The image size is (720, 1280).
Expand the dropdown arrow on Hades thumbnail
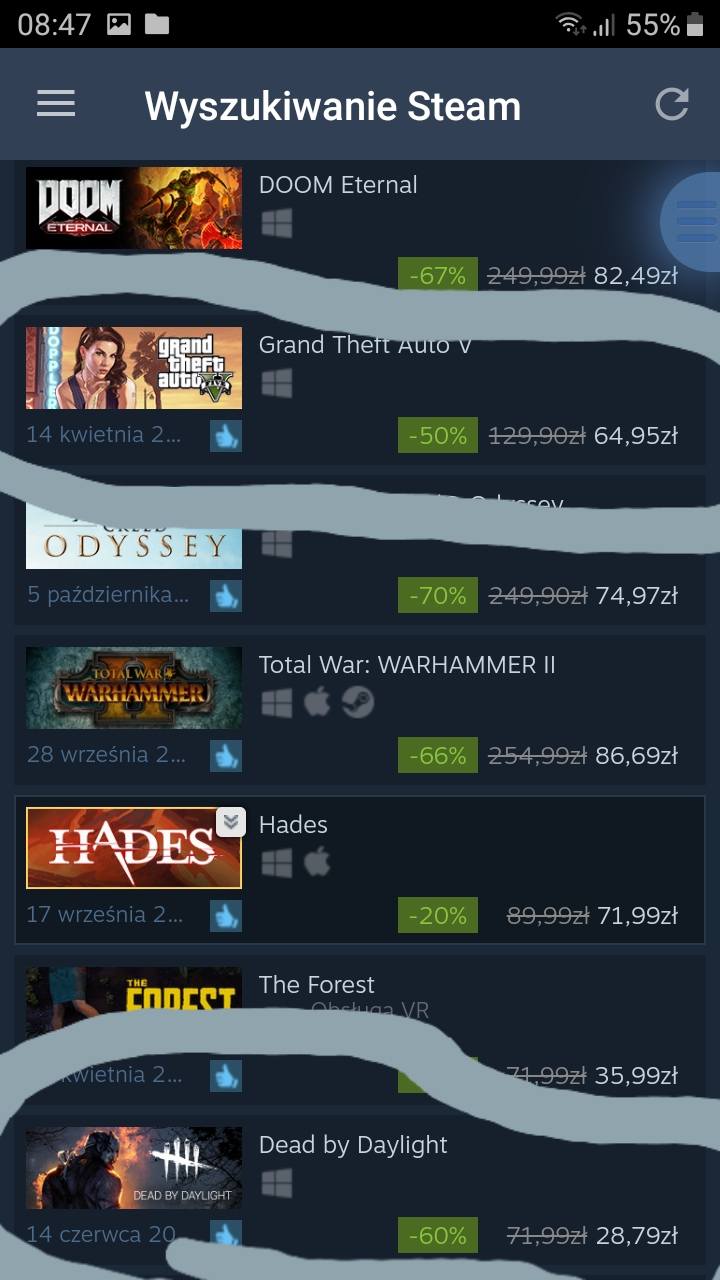click(231, 822)
